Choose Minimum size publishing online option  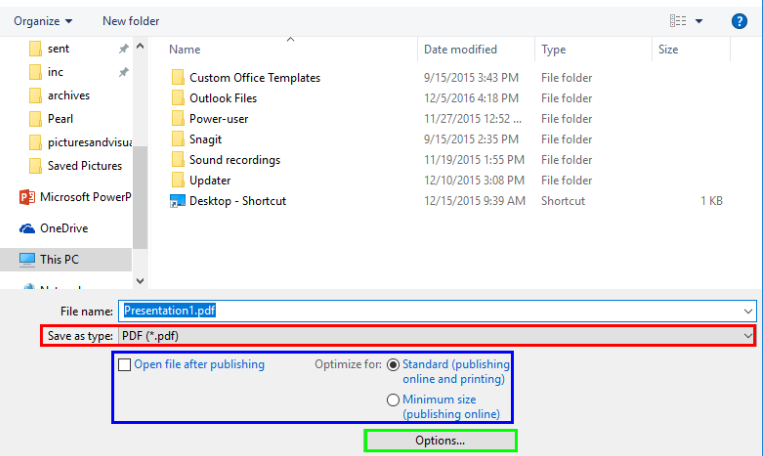tap(393, 400)
